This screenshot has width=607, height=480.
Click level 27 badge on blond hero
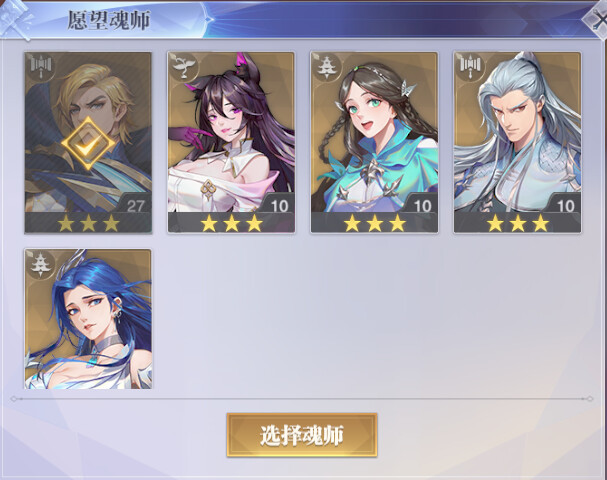(x=135, y=205)
